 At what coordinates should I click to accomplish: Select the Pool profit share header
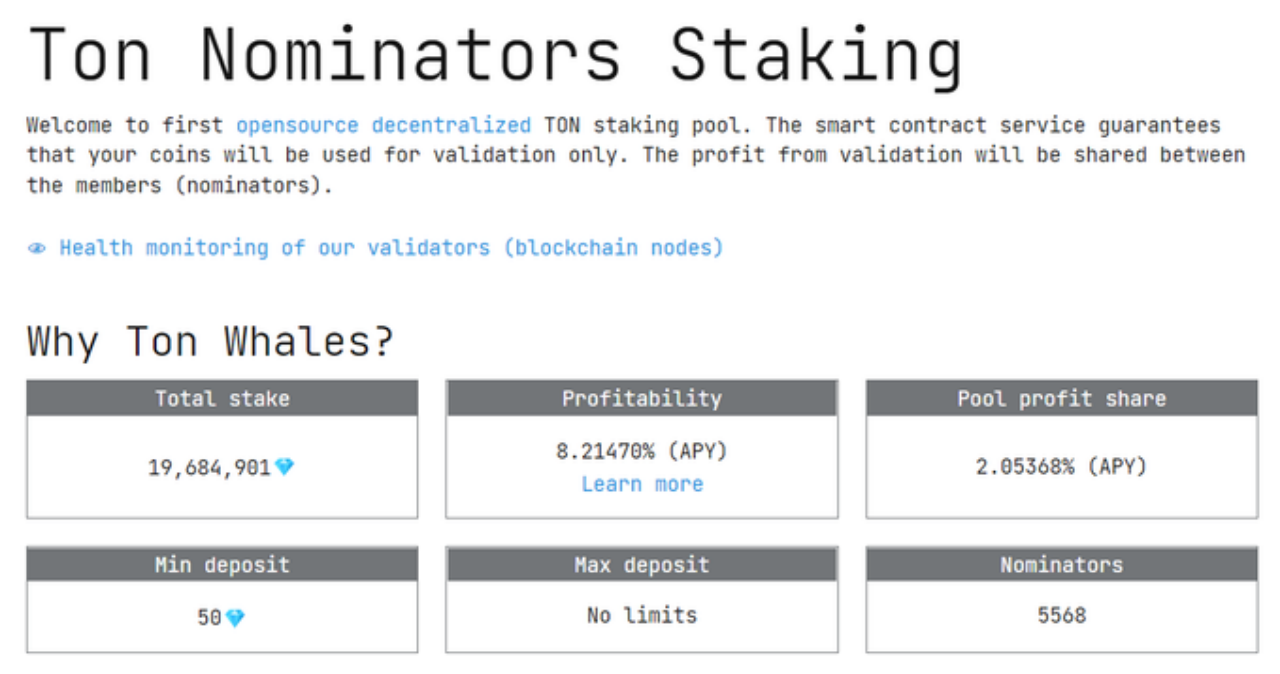coord(1062,398)
